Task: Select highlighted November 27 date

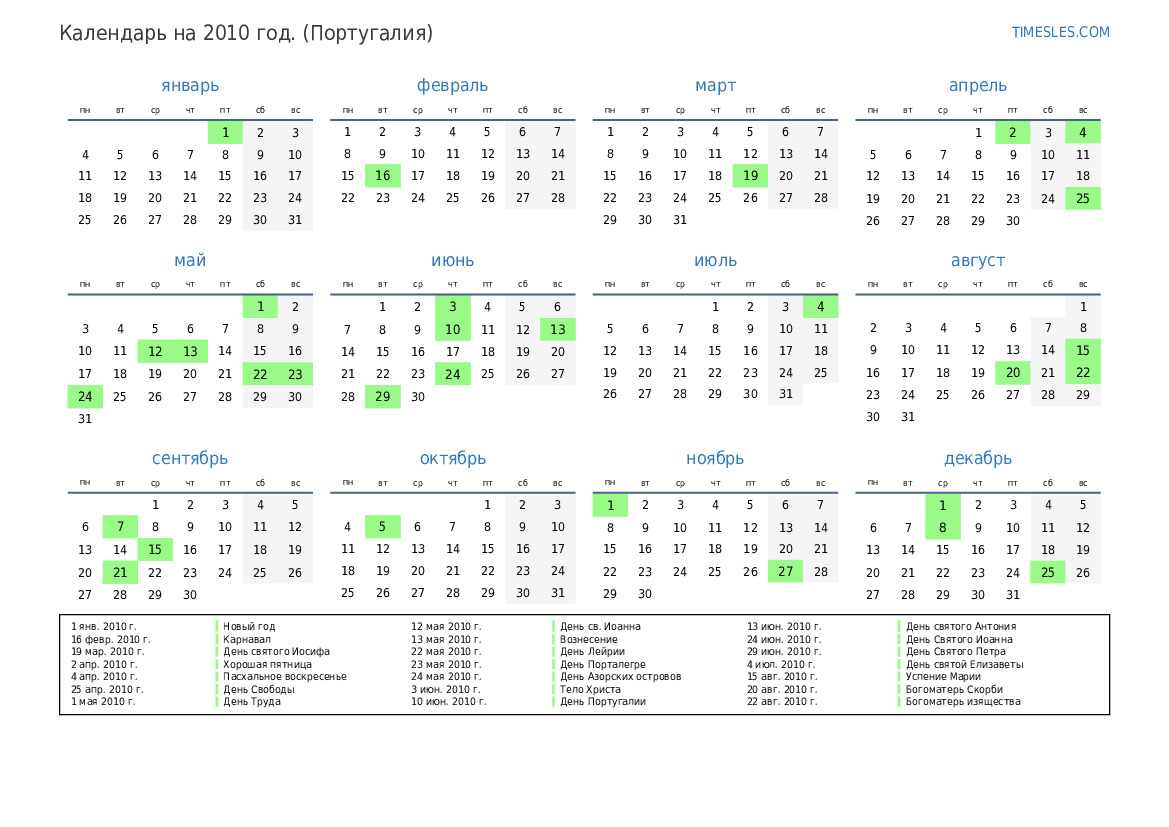Action: point(785,571)
